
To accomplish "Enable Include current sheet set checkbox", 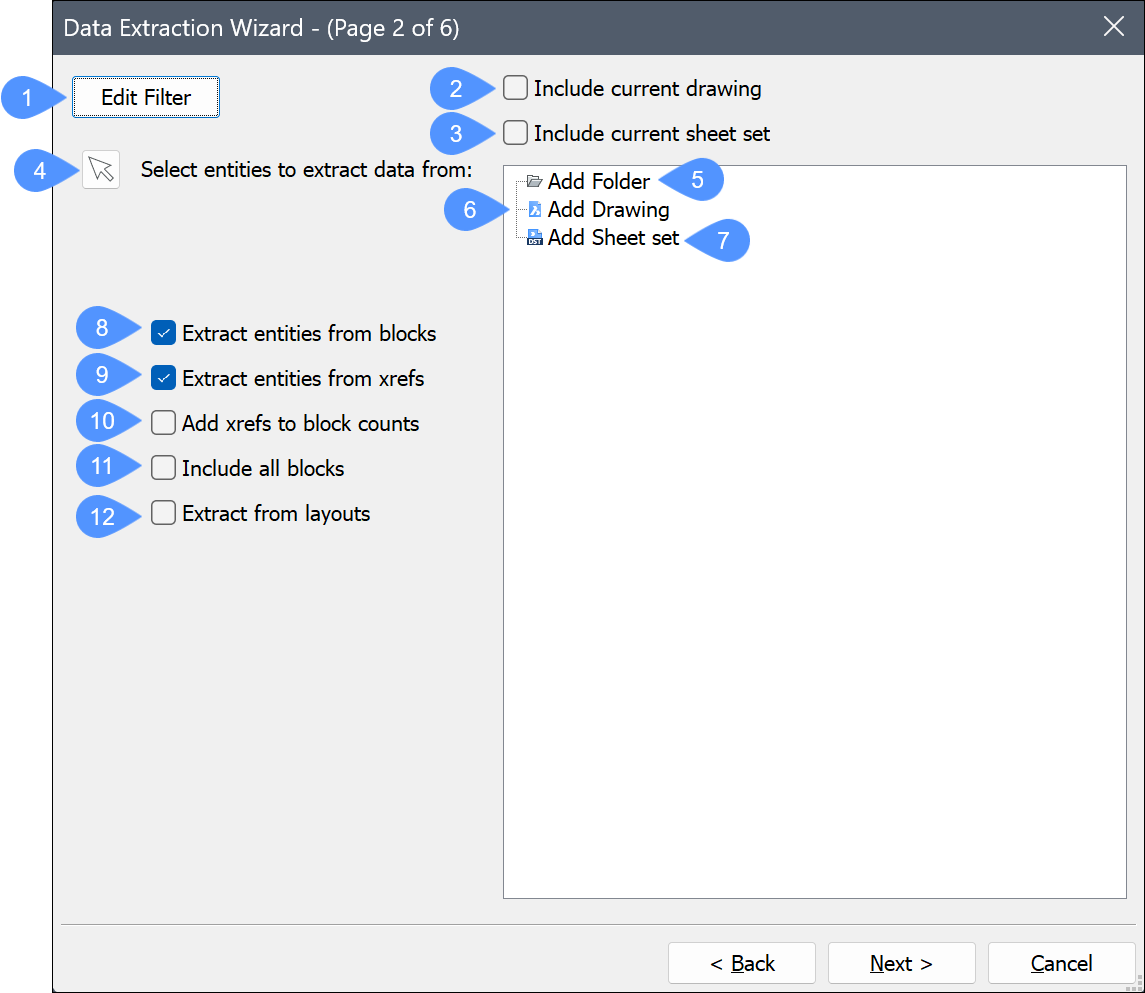I will (516, 133).
